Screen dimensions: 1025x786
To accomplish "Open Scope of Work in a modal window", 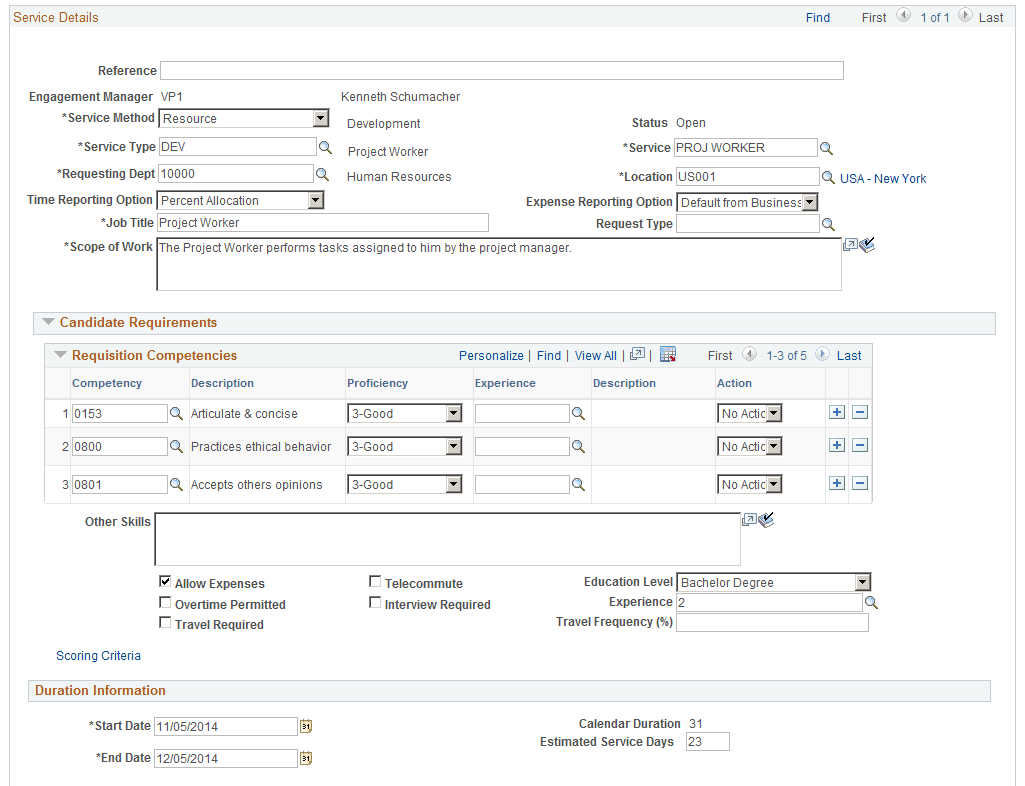I will 852,244.
